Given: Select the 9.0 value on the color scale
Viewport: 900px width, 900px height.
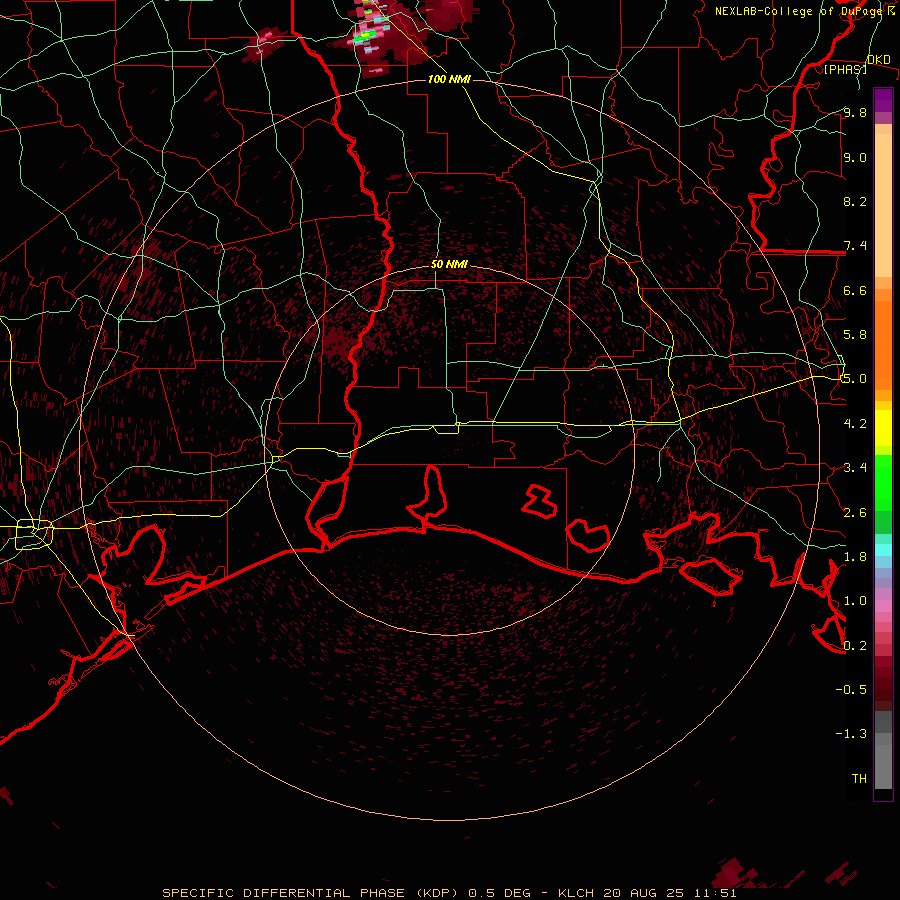Looking at the screenshot, I should [x=855, y=157].
